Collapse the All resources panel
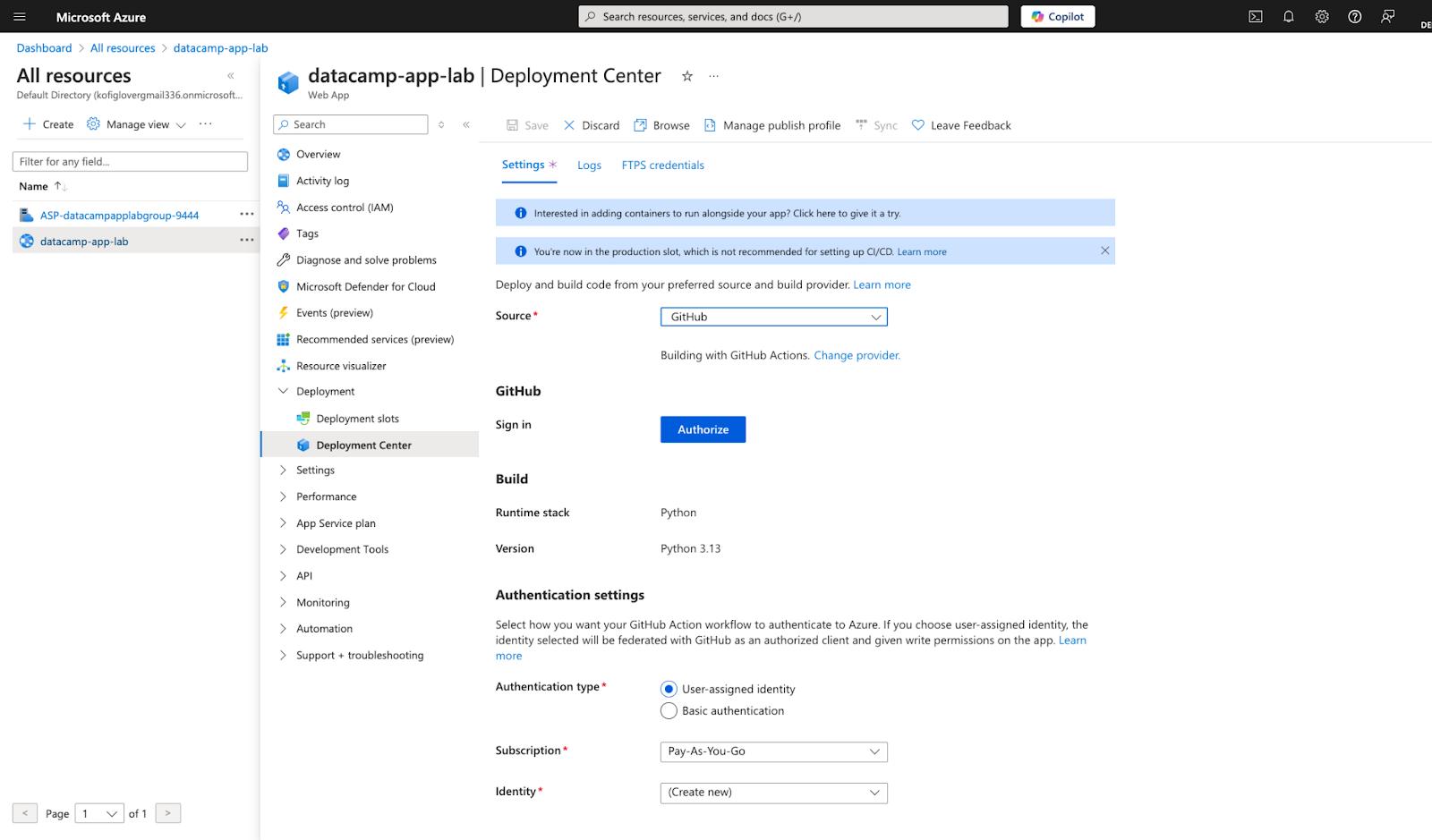 click(231, 76)
